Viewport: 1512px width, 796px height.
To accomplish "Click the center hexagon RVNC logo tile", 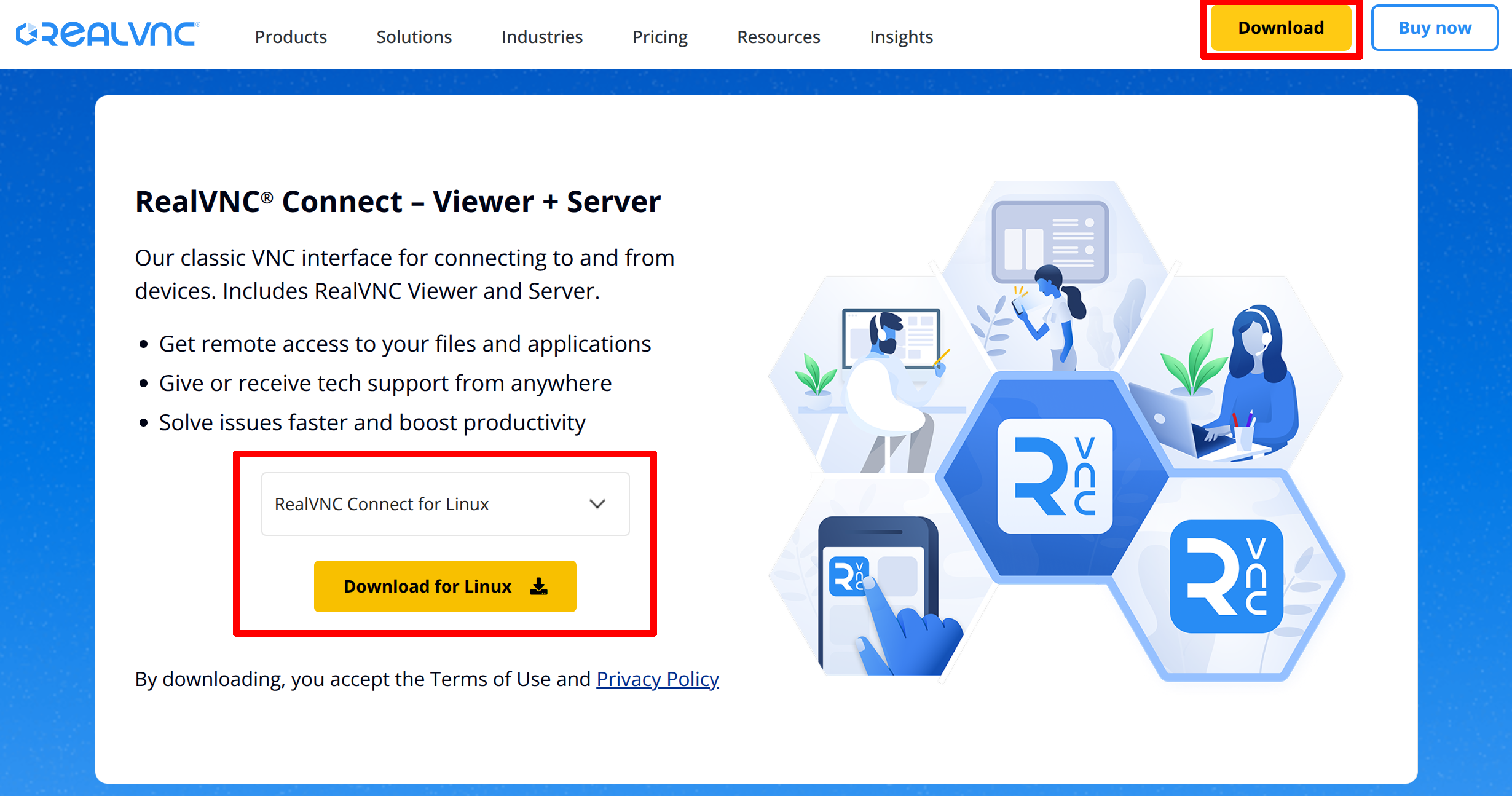I will (x=1054, y=475).
